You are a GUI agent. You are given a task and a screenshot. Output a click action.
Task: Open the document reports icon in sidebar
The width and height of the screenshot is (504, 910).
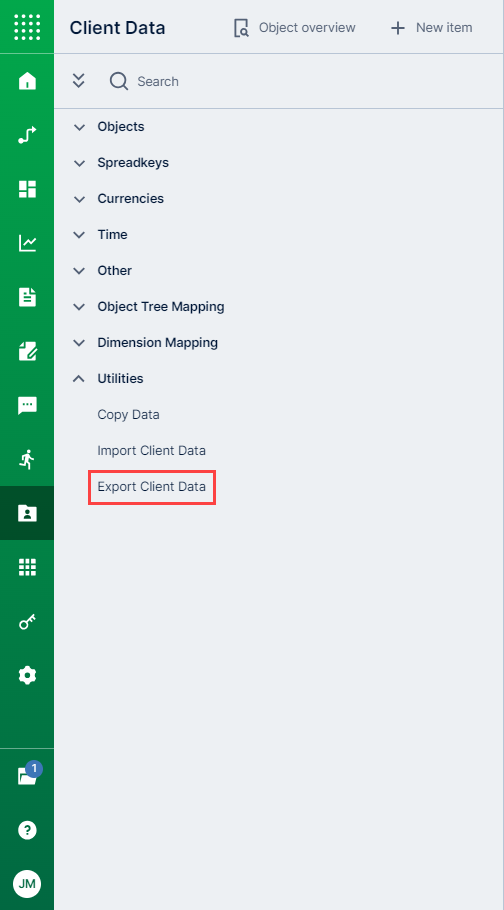click(27, 297)
